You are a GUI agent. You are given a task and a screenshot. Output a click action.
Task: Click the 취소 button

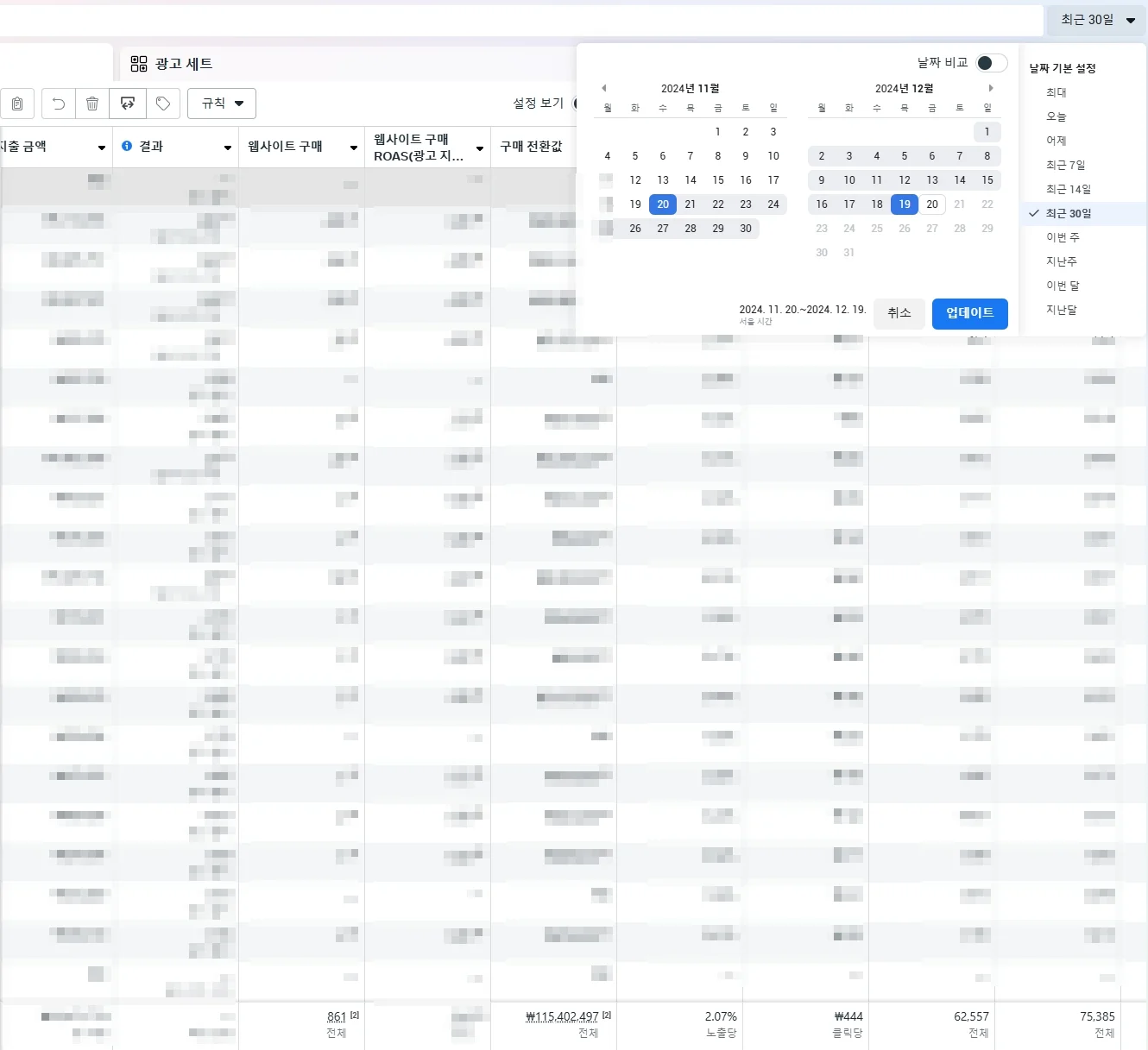tap(899, 313)
